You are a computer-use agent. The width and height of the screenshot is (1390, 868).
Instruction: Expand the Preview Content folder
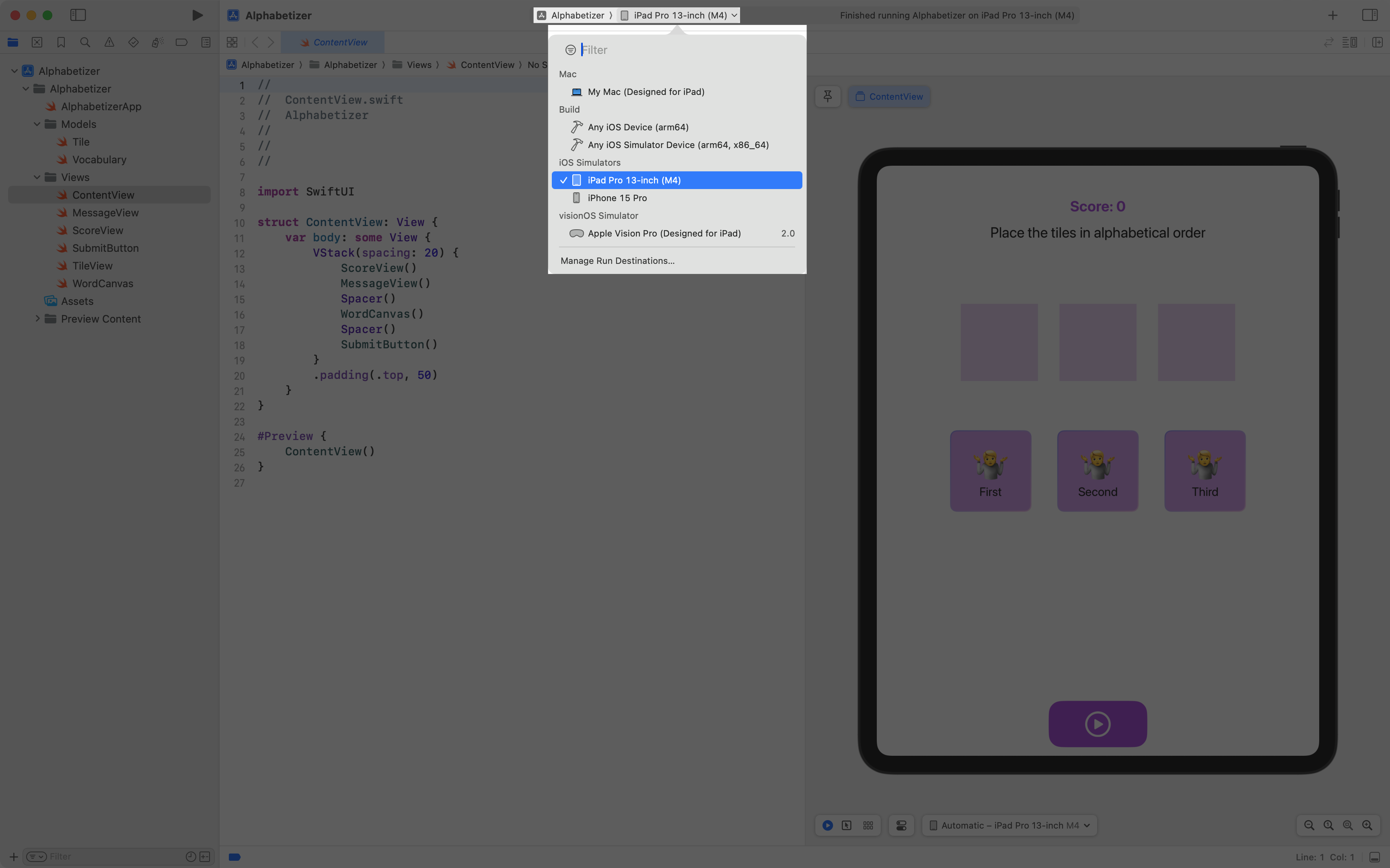pos(38,319)
